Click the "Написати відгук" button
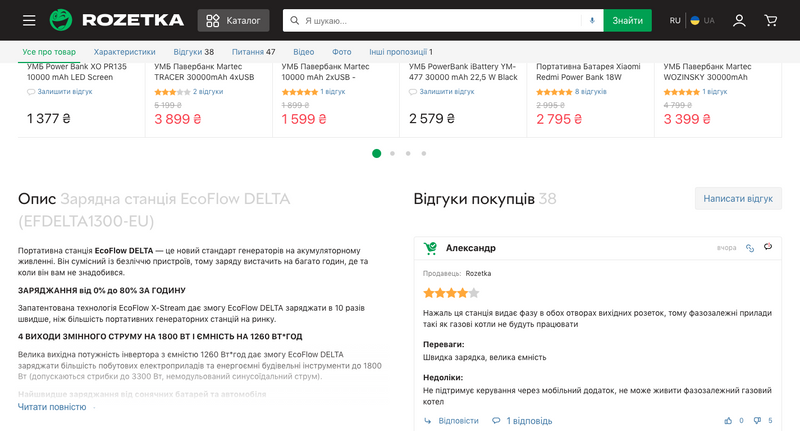 [x=738, y=198]
